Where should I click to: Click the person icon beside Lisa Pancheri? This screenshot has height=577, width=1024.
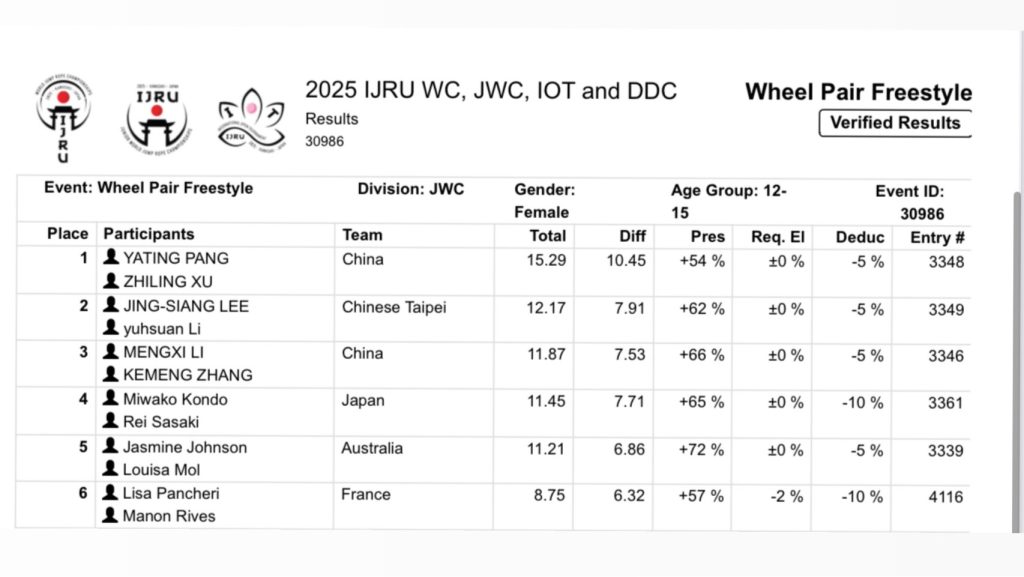(x=111, y=493)
